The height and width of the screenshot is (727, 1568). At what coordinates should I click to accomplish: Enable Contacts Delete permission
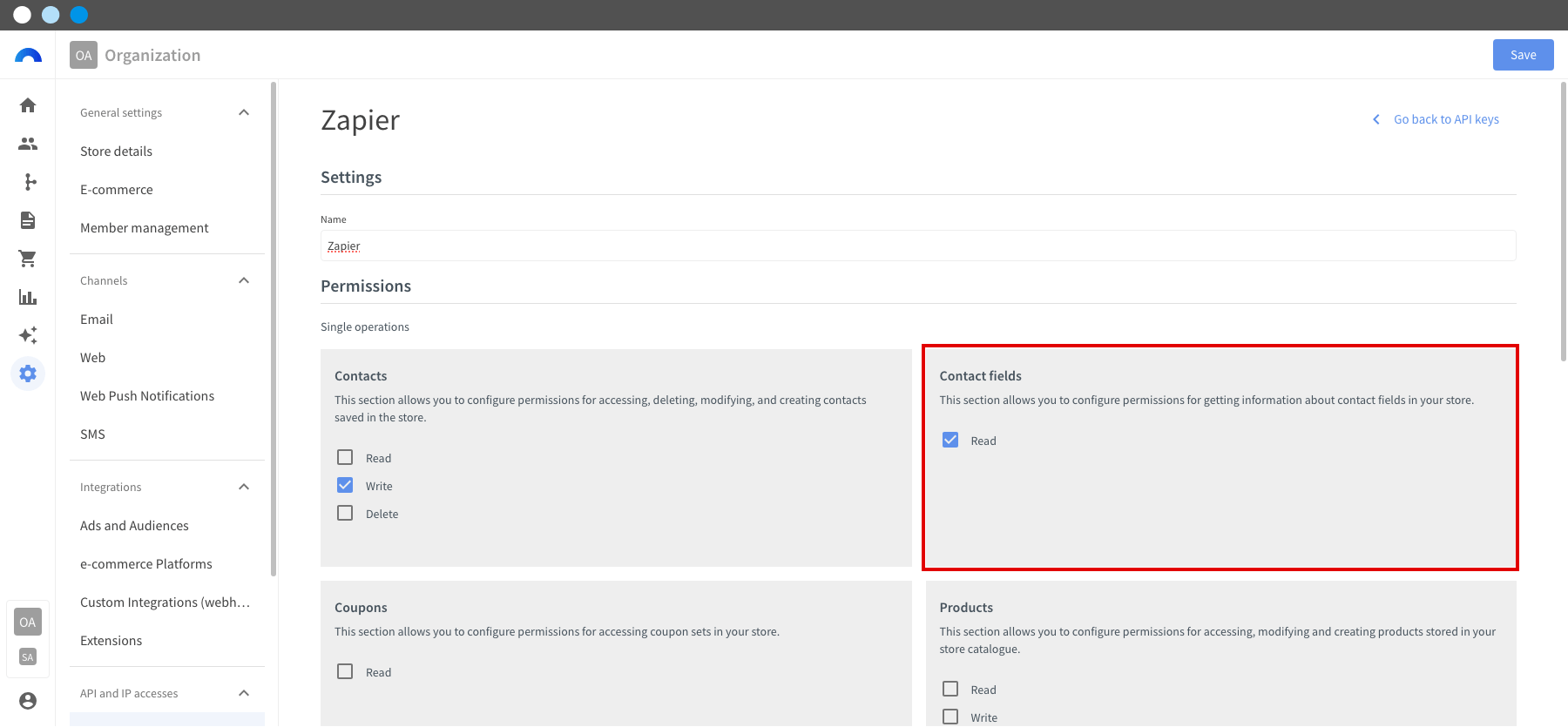point(345,513)
